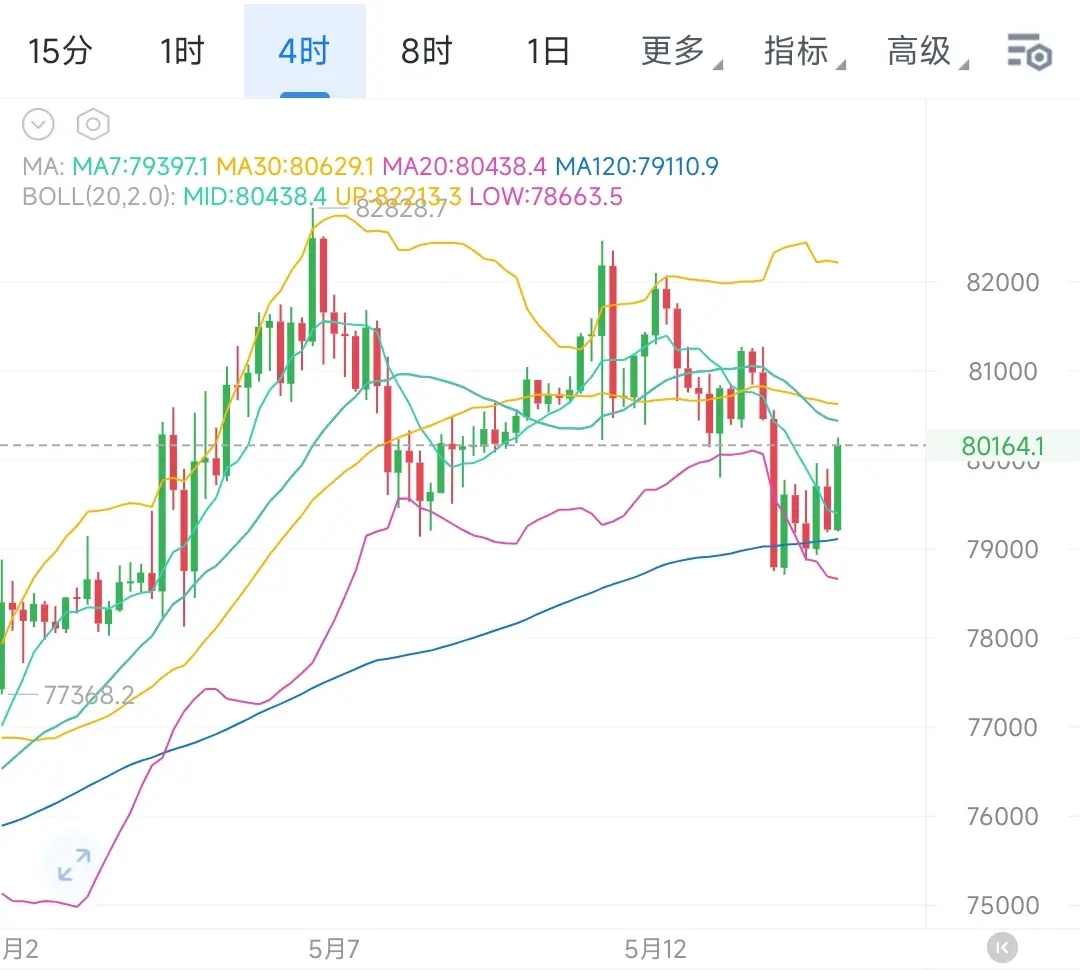The width and height of the screenshot is (1080, 970).
Task: Select the active 4时 timeframe tab
Action: pyautogui.click(x=304, y=52)
